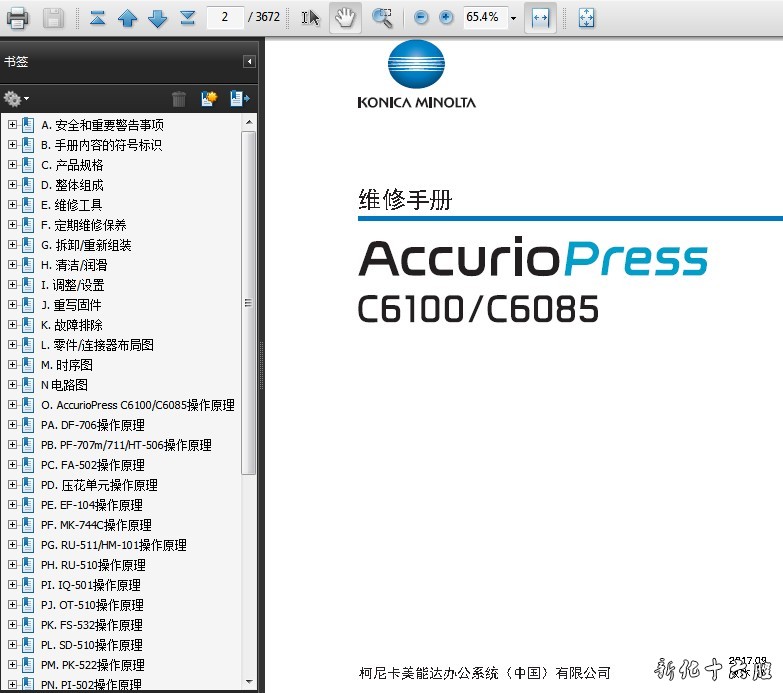The width and height of the screenshot is (783, 693).
Task: Open bookmark 'G. 拆卸/重新组装'
Action: [86, 245]
